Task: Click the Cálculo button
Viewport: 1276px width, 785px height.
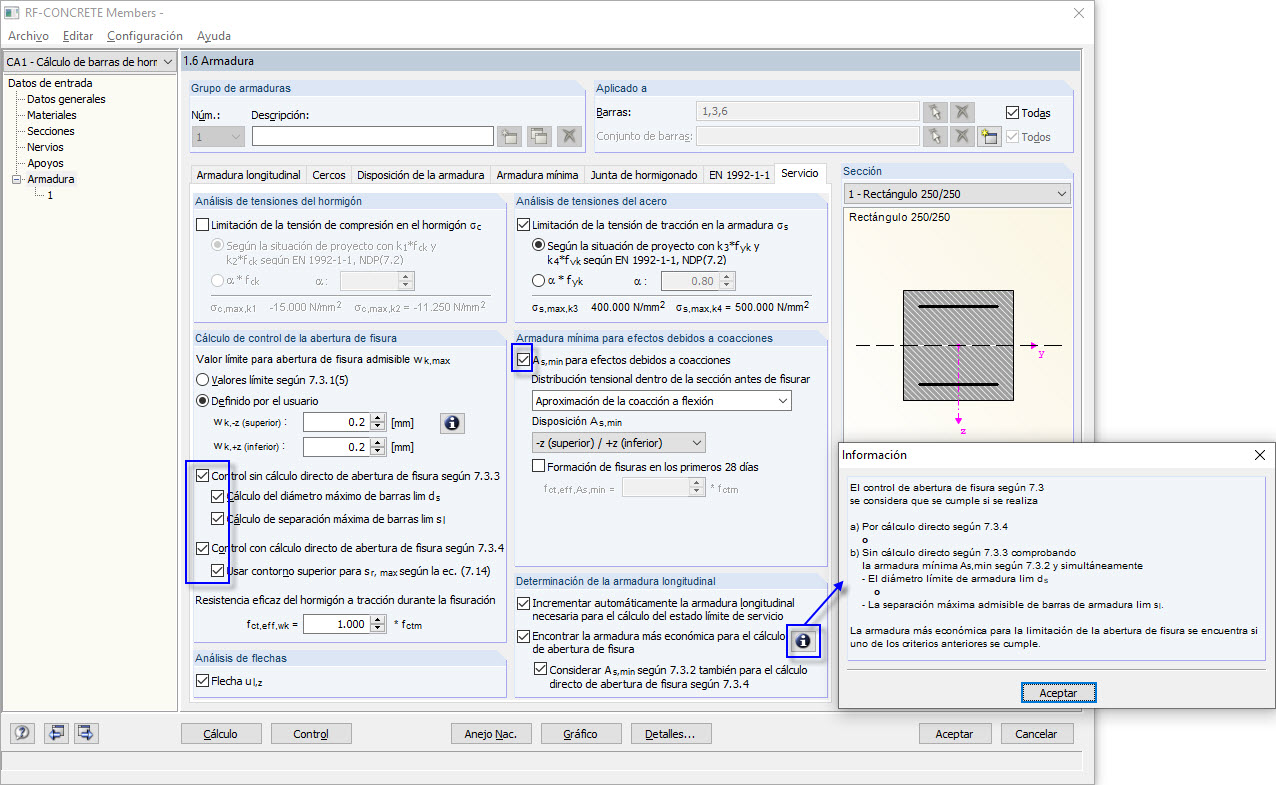Action: pos(221,734)
